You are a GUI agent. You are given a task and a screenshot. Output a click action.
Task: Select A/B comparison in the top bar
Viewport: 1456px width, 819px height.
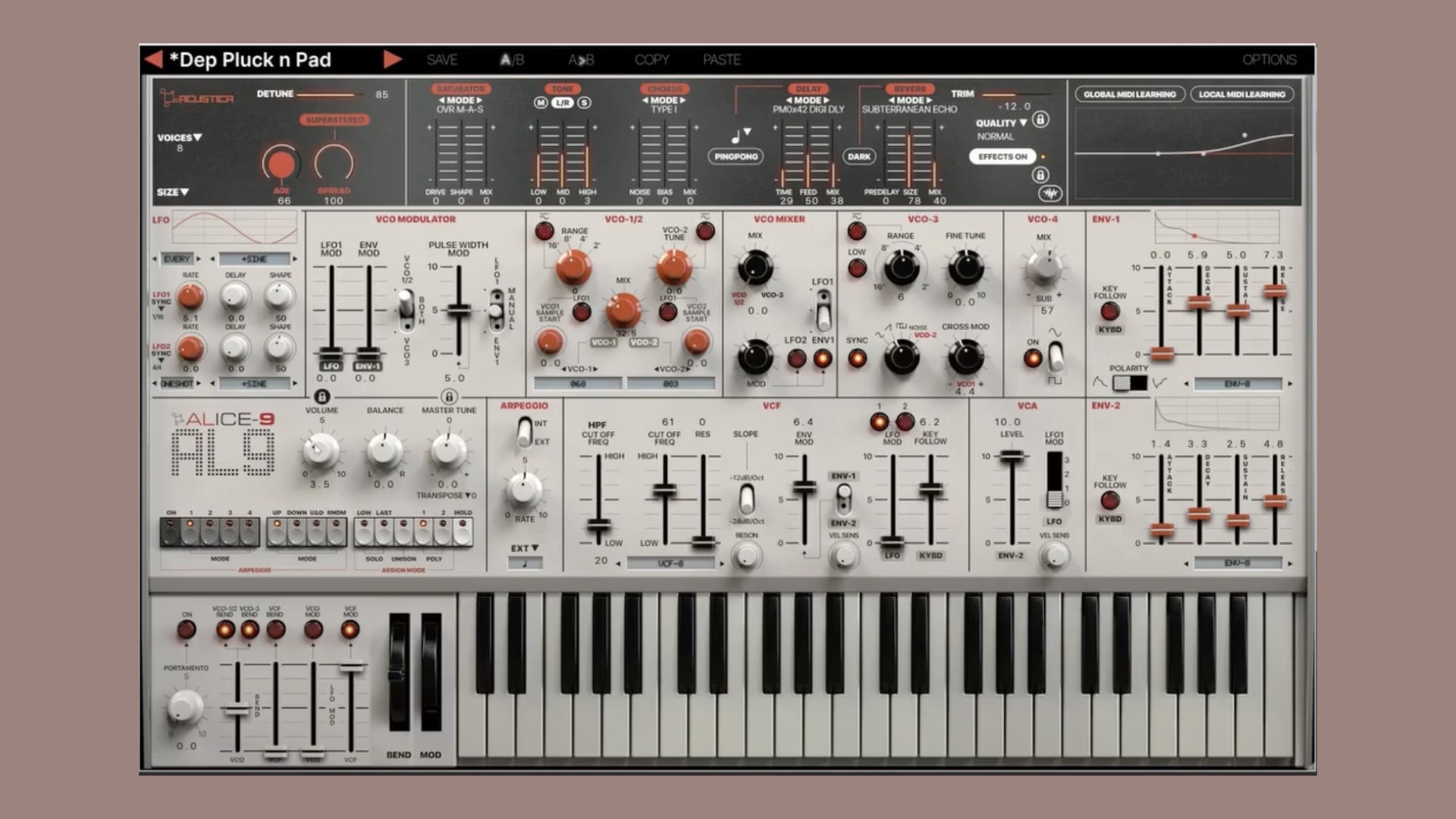(512, 59)
